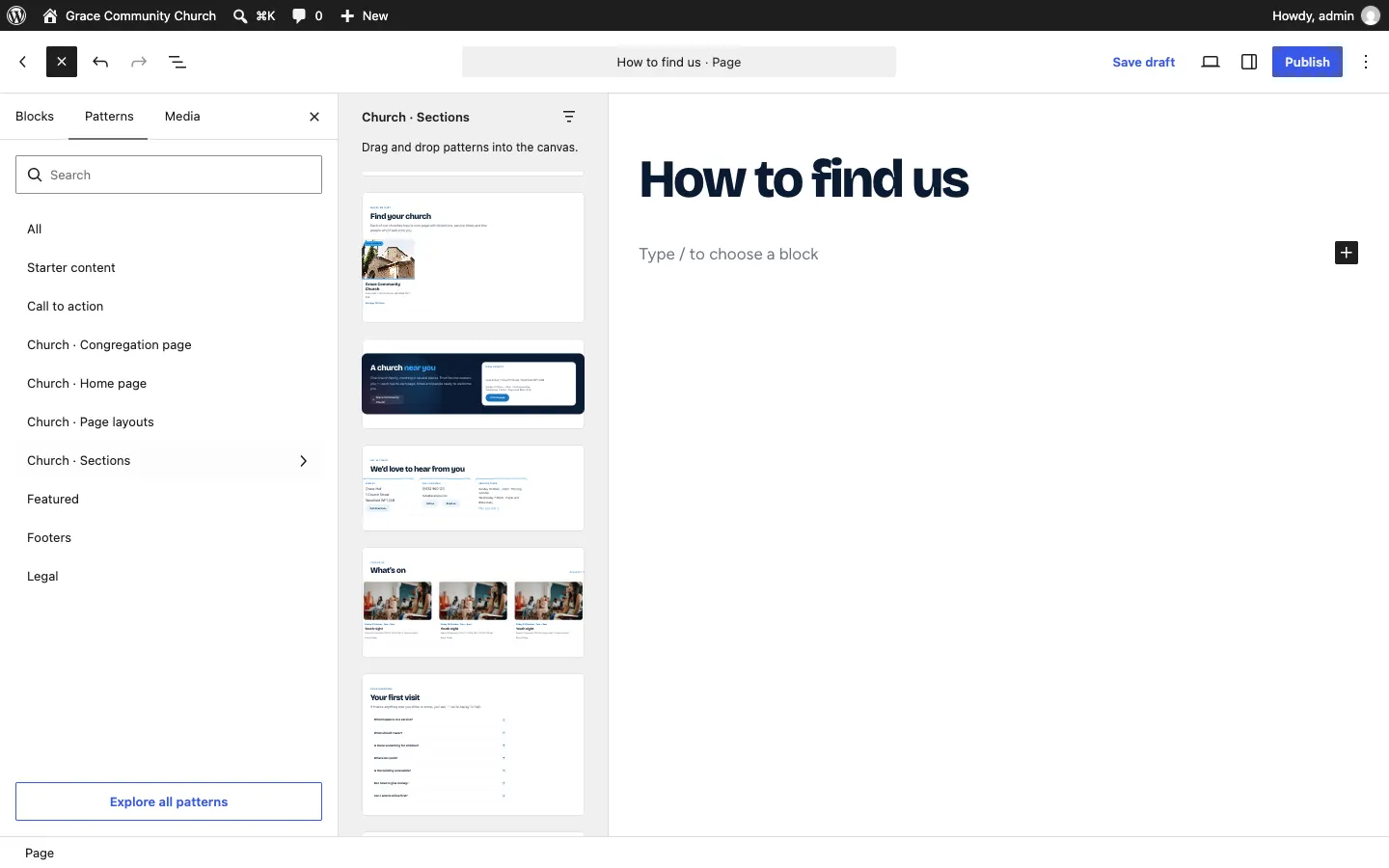Go back using the left chevron
The height and width of the screenshot is (868, 1389).
pyautogui.click(x=23, y=62)
